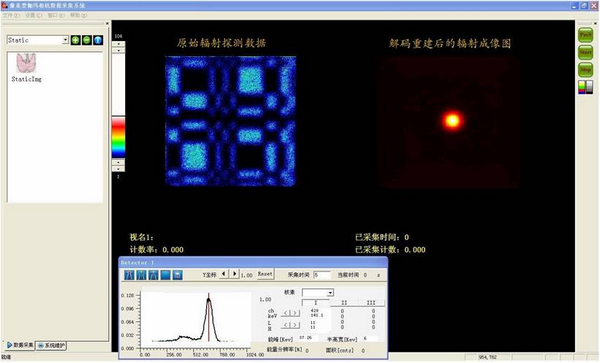Open the Static mode dropdown
The height and width of the screenshot is (363, 600).
pos(65,40)
